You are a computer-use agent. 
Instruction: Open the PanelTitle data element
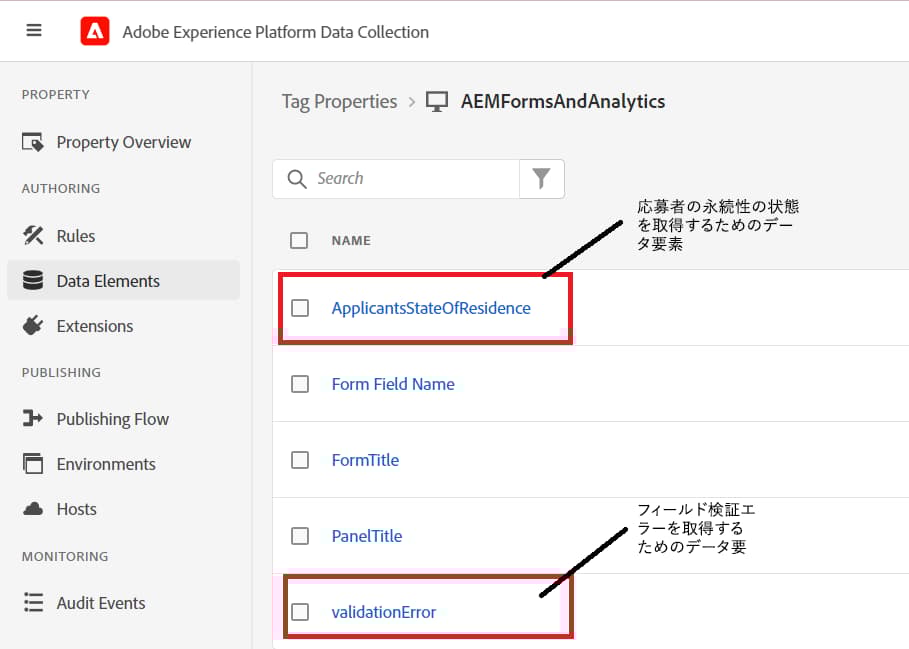coord(366,536)
